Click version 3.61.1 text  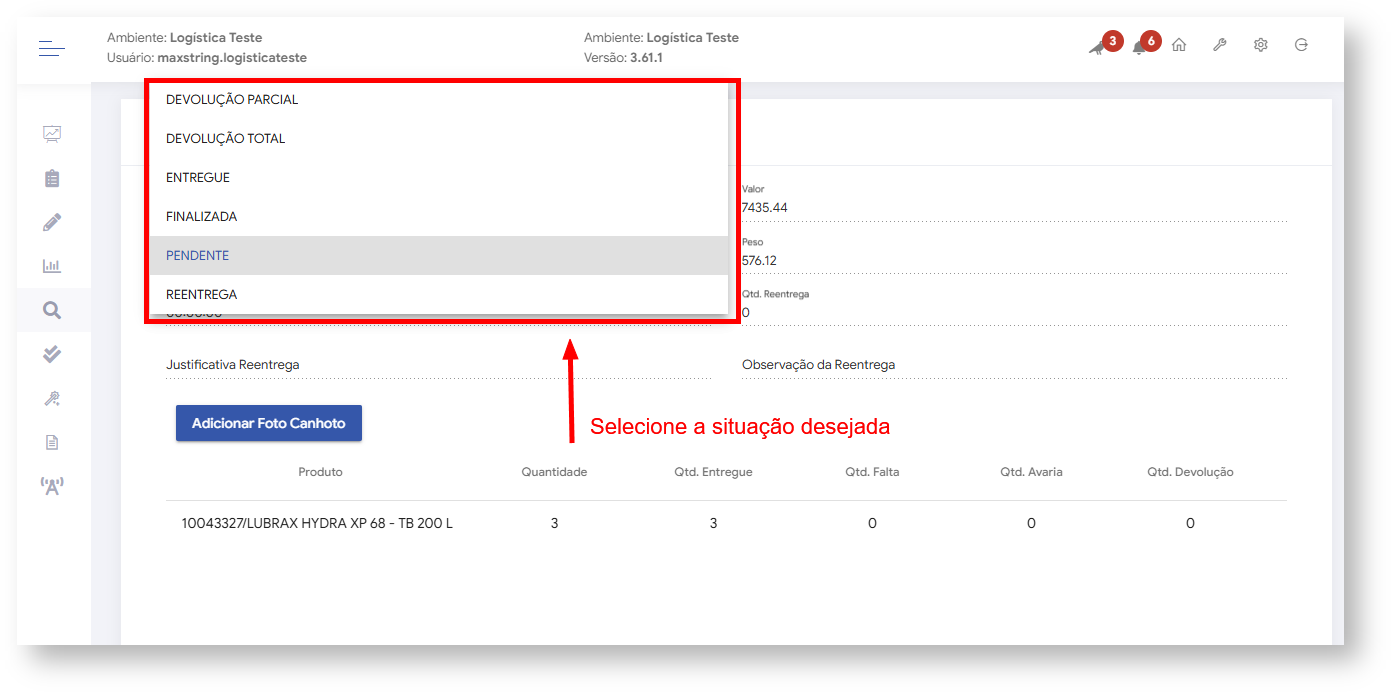pos(646,58)
